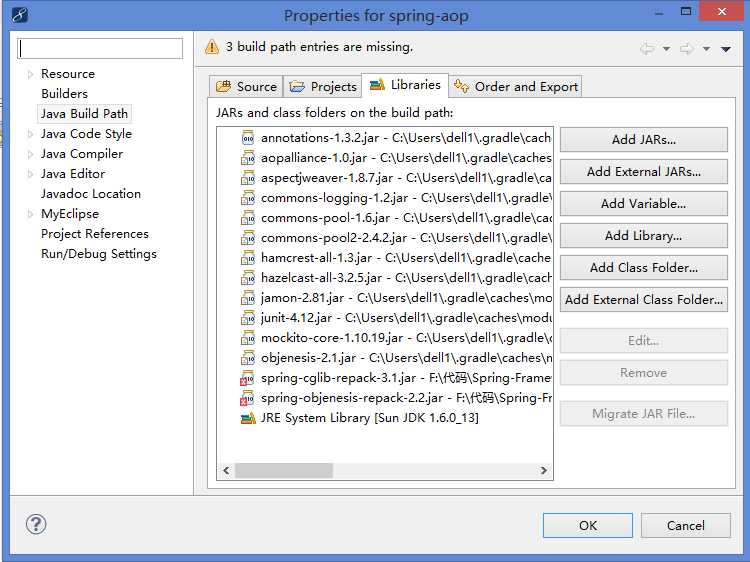
Task: Click the jar icon beside aspectjweaver-1.8.7.jar
Action: coord(247,178)
